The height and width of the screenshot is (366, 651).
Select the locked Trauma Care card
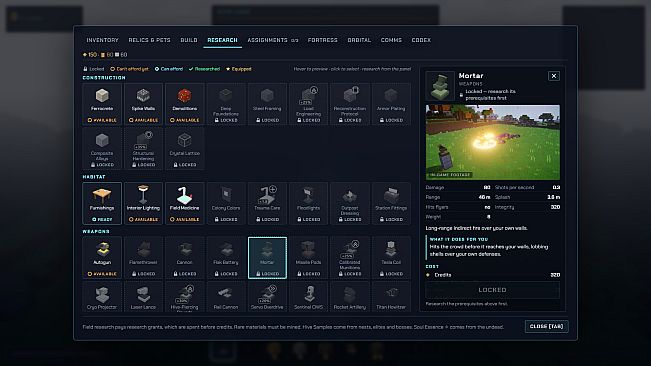click(x=267, y=203)
